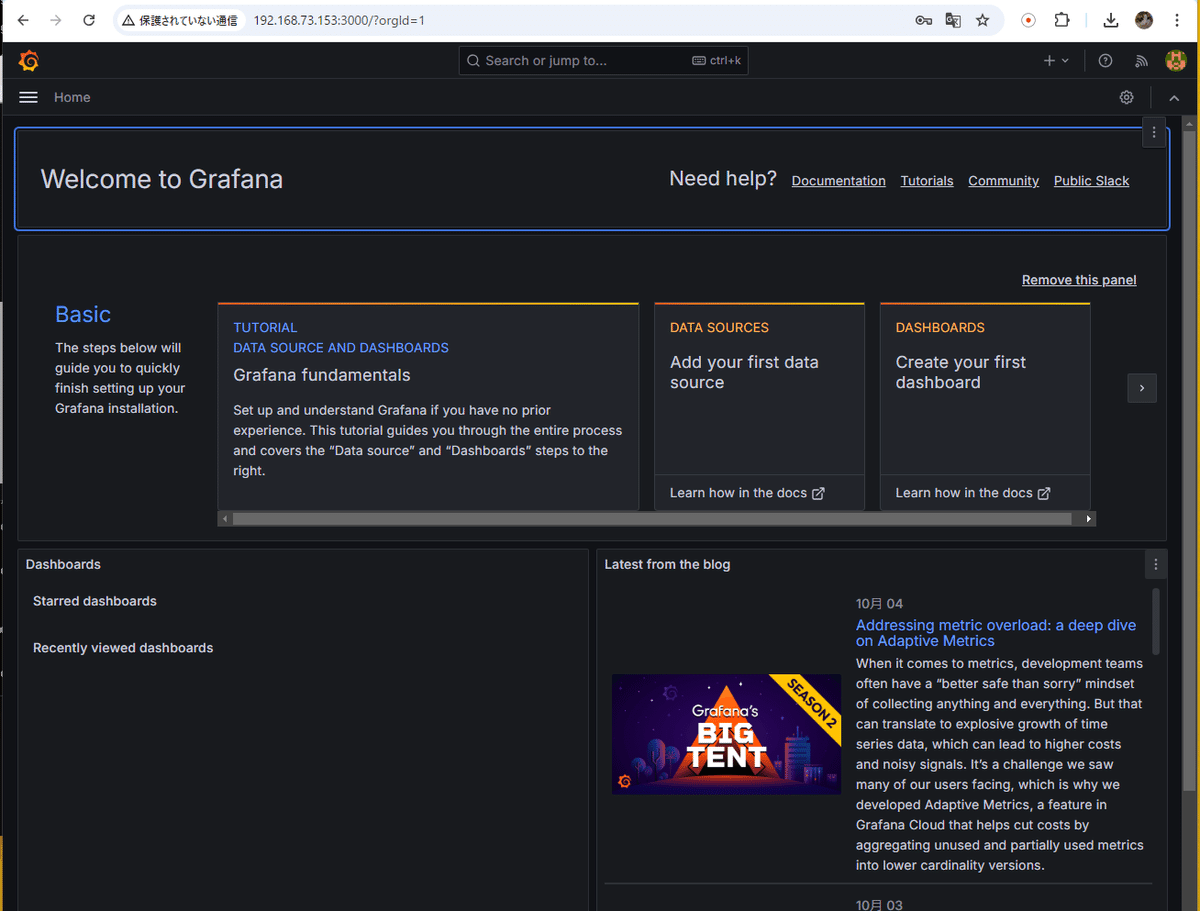1200x911 pixels.
Task: Click the recording extension icon
Action: click(x=1028, y=20)
